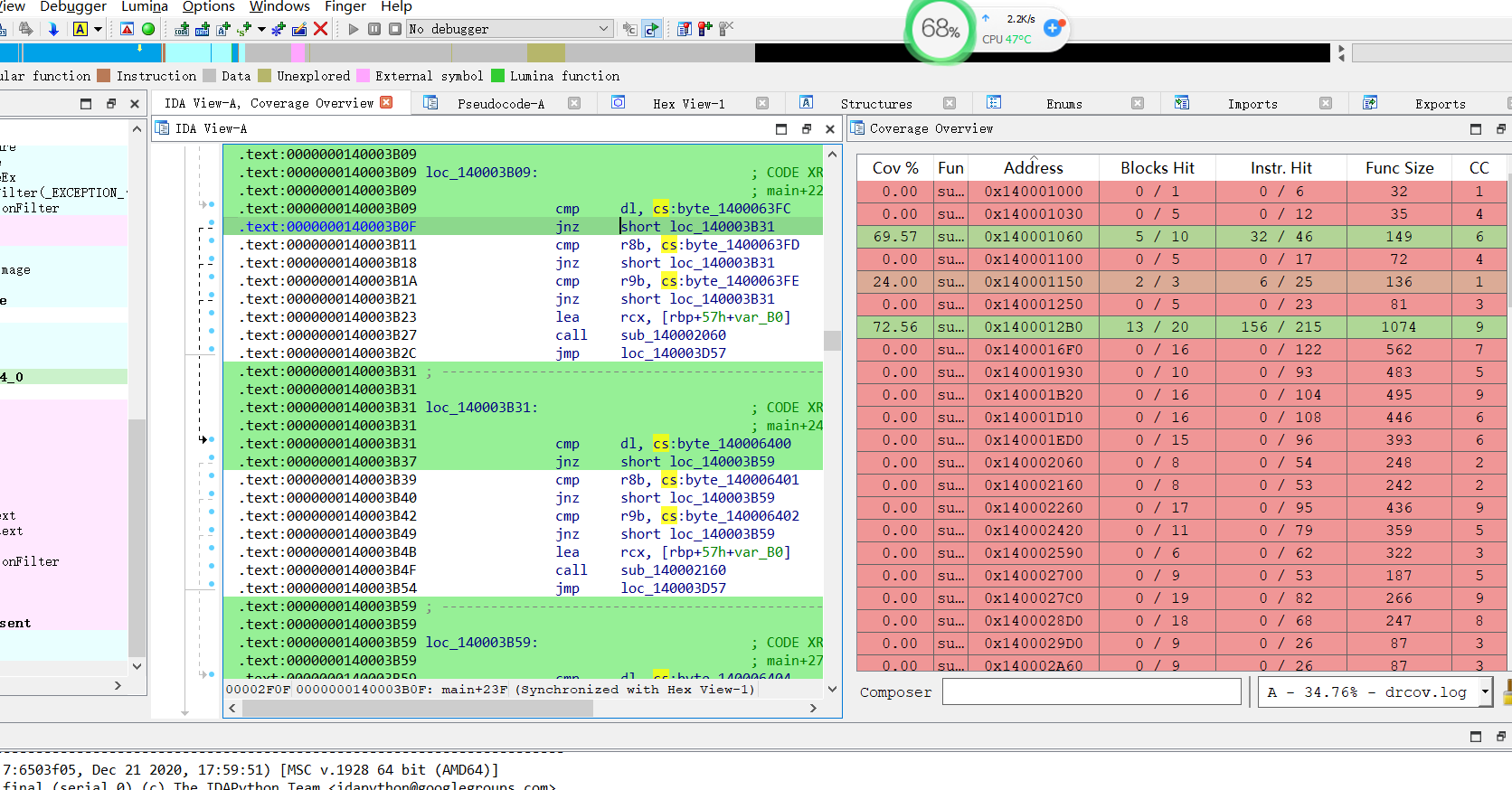Screen dimensions: 1512x790
Task: Click the Lumina function green legend swatch
Action: [x=497, y=76]
